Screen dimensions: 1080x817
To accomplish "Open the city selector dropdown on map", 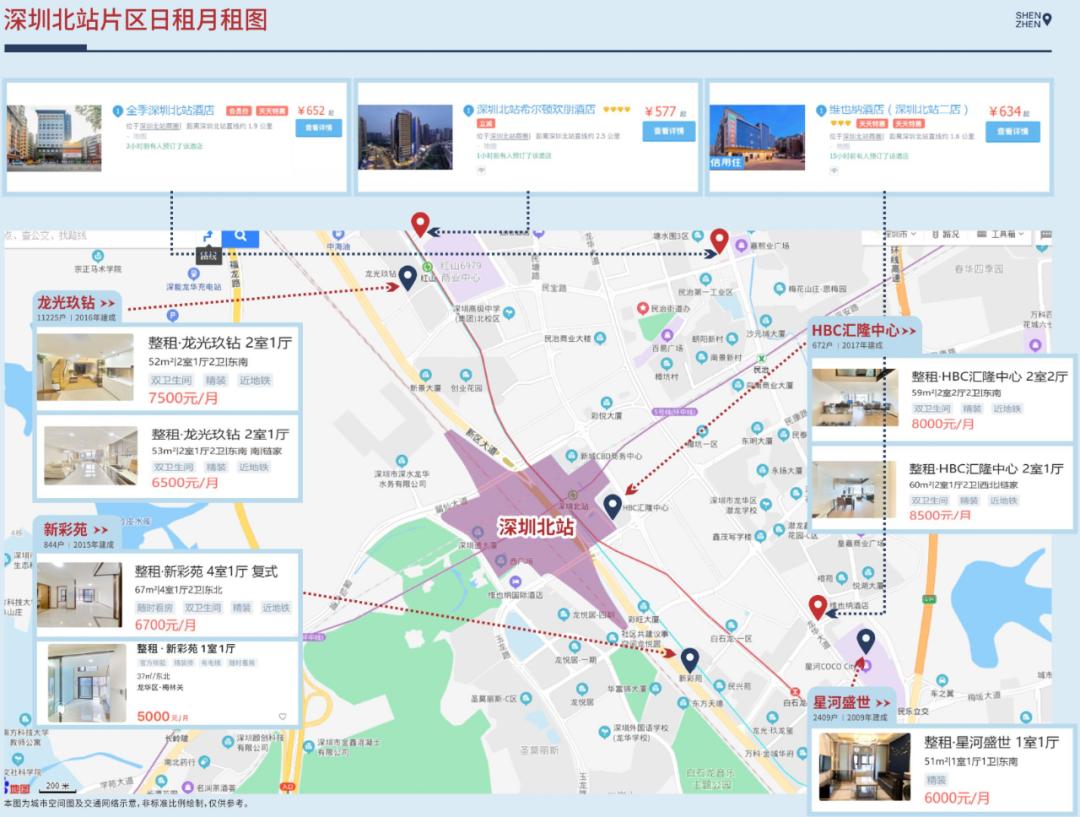I will (899, 234).
